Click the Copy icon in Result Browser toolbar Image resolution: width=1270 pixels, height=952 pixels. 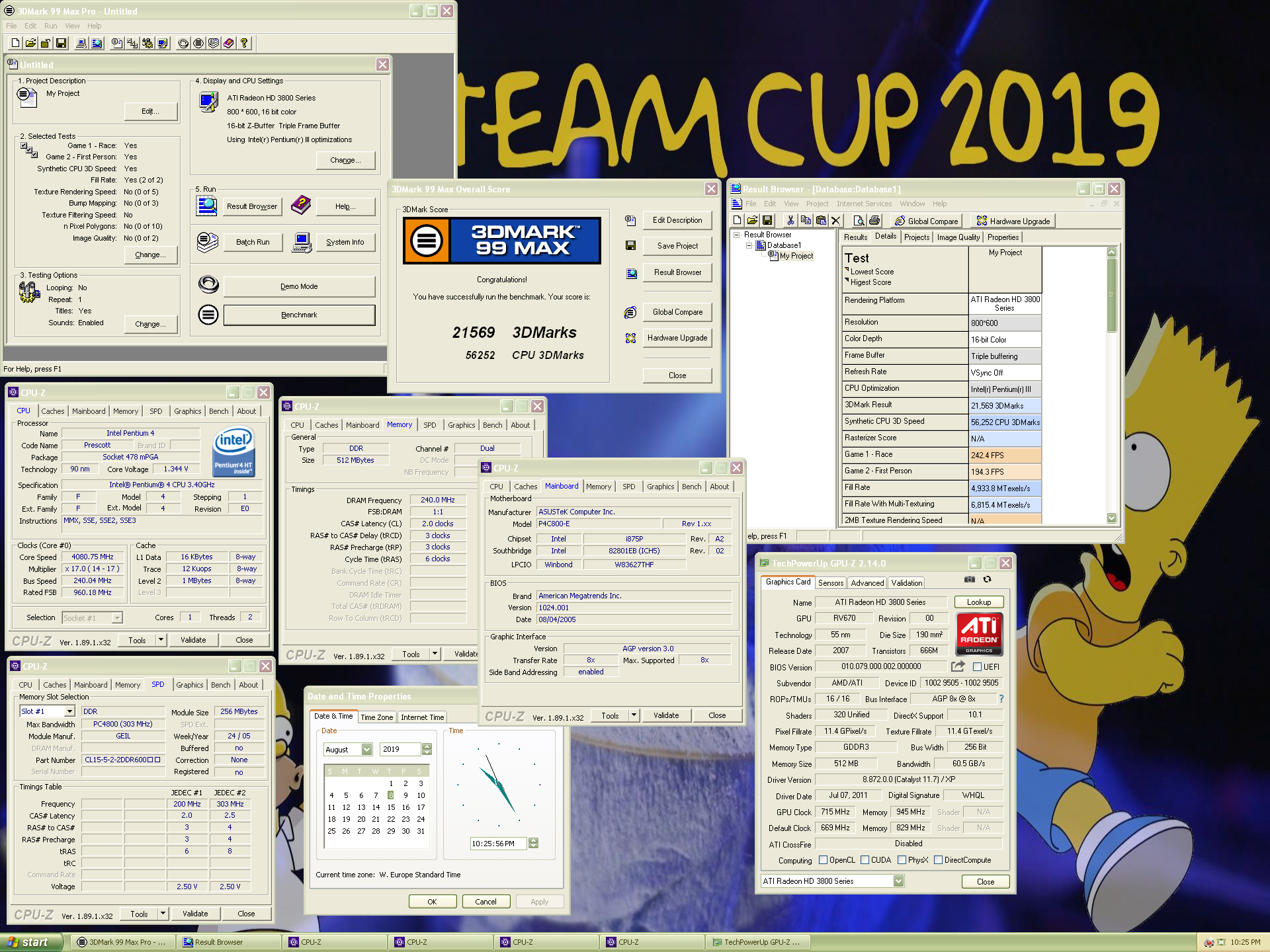pyautogui.click(x=805, y=221)
